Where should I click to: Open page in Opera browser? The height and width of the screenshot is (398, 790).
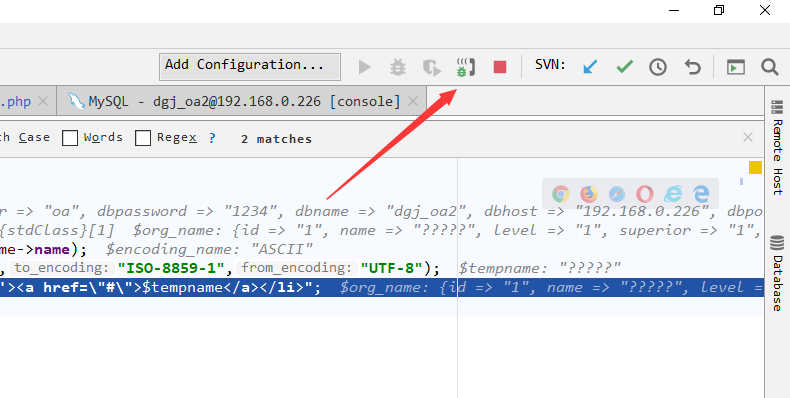tap(644, 193)
